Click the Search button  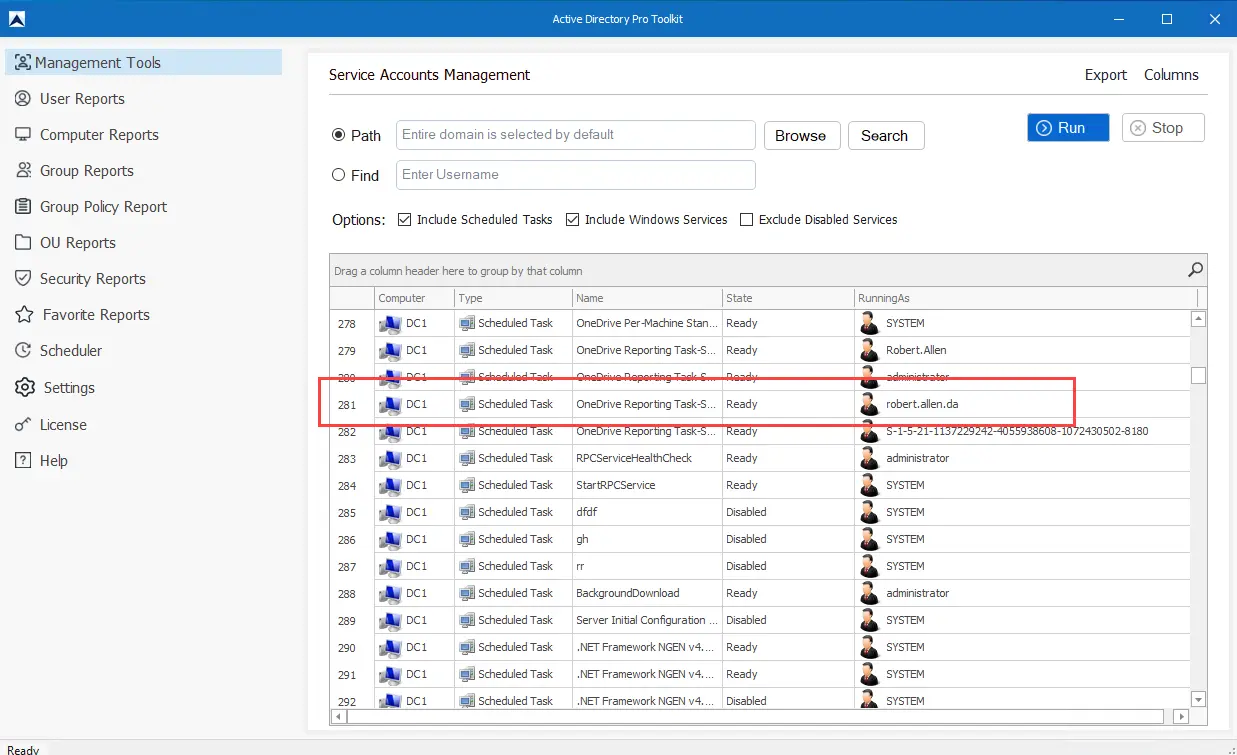pos(884,135)
